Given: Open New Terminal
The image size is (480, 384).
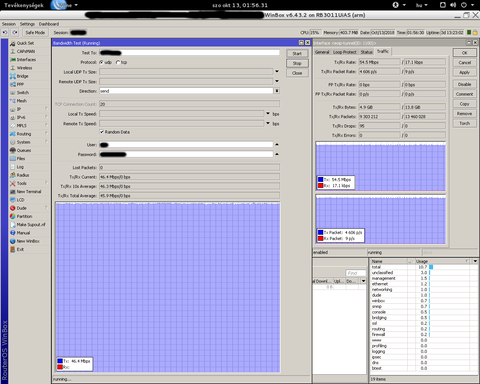Looking at the screenshot, I should (x=29, y=192).
